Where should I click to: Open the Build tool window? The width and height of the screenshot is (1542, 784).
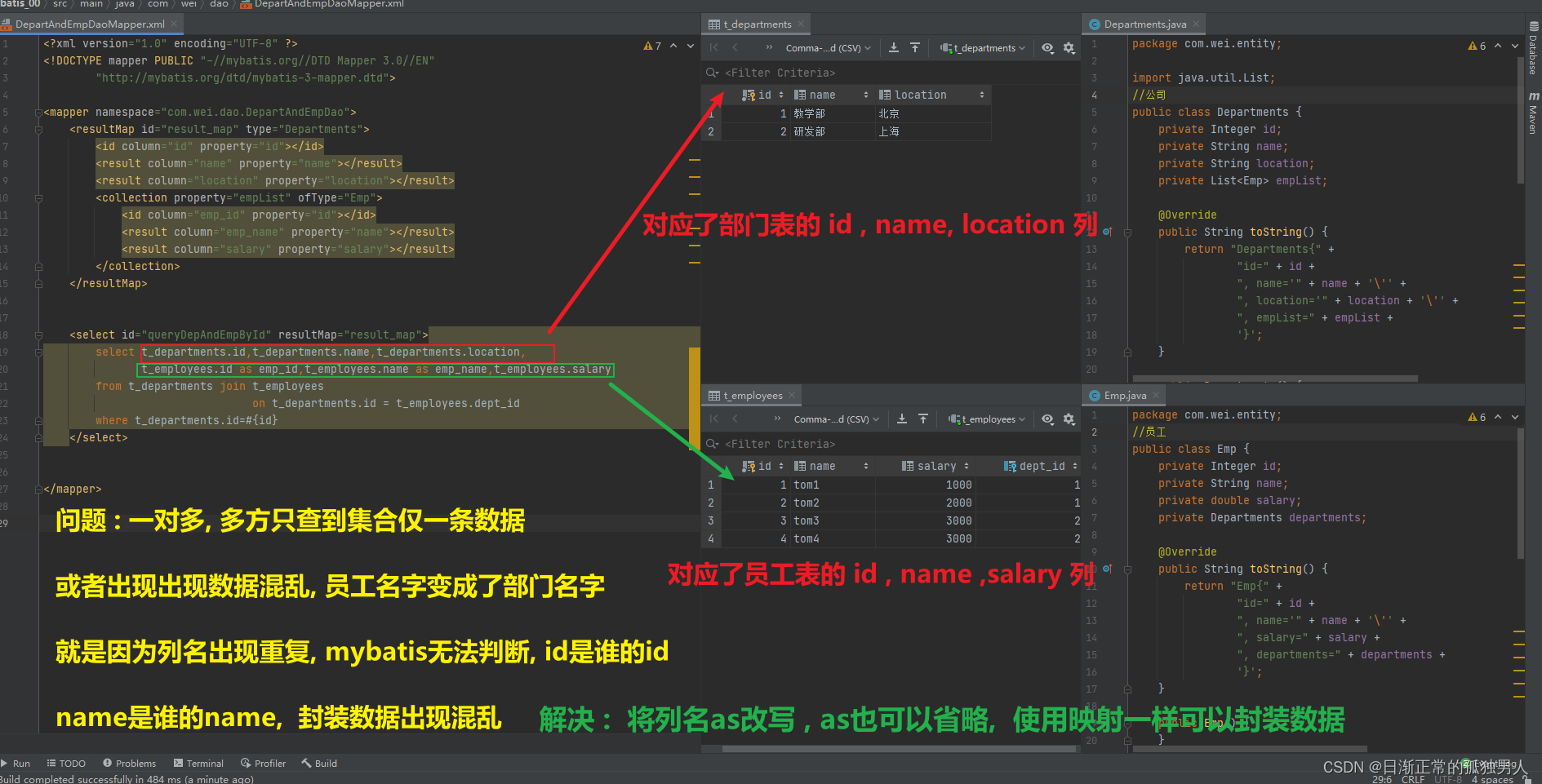pyautogui.click(x=319, y=764)
